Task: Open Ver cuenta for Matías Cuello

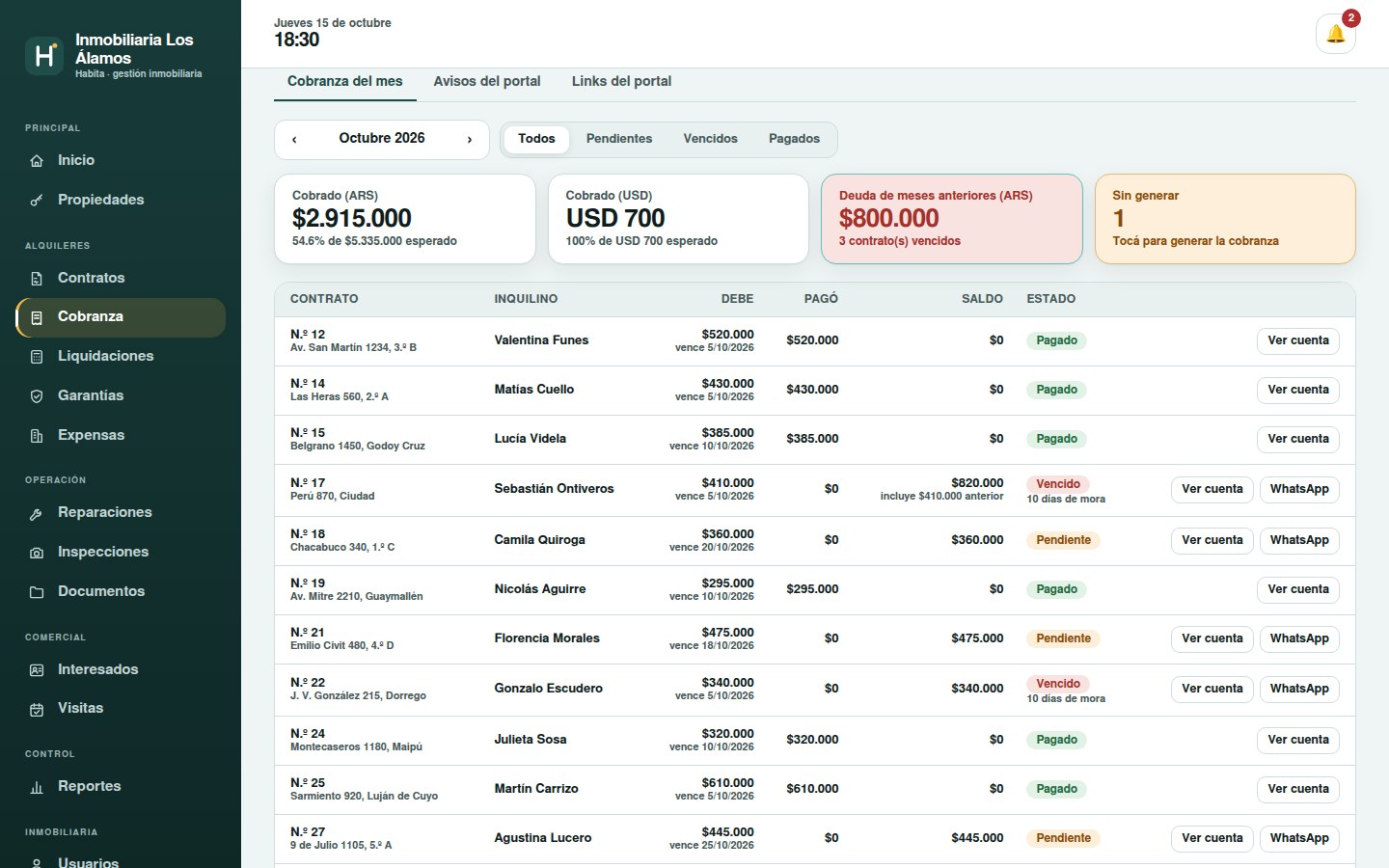Action: pos(1298,391)
